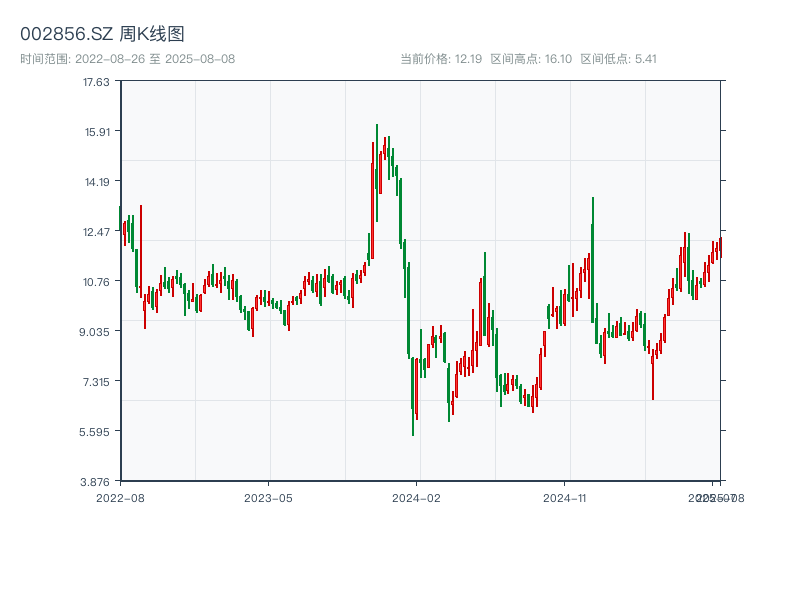Click the 区间低点 5.41 label
Image resolution: width=800 pixels, height=600 pixels.
pyautogui.click(x=618, y=59)
